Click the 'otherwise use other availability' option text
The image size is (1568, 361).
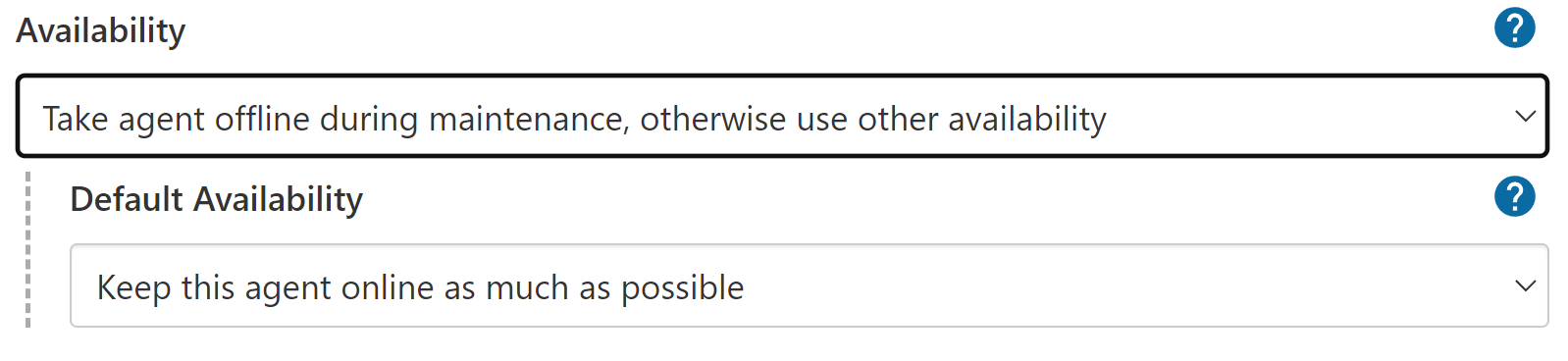873,119
